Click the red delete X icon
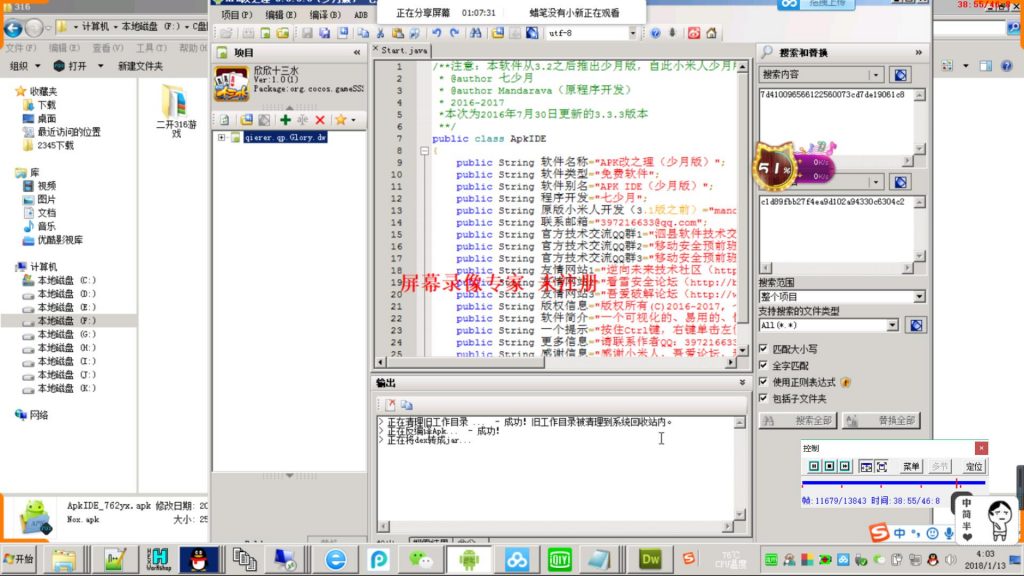Viewport: 1024px width, 576px height. tap(320, 120)
